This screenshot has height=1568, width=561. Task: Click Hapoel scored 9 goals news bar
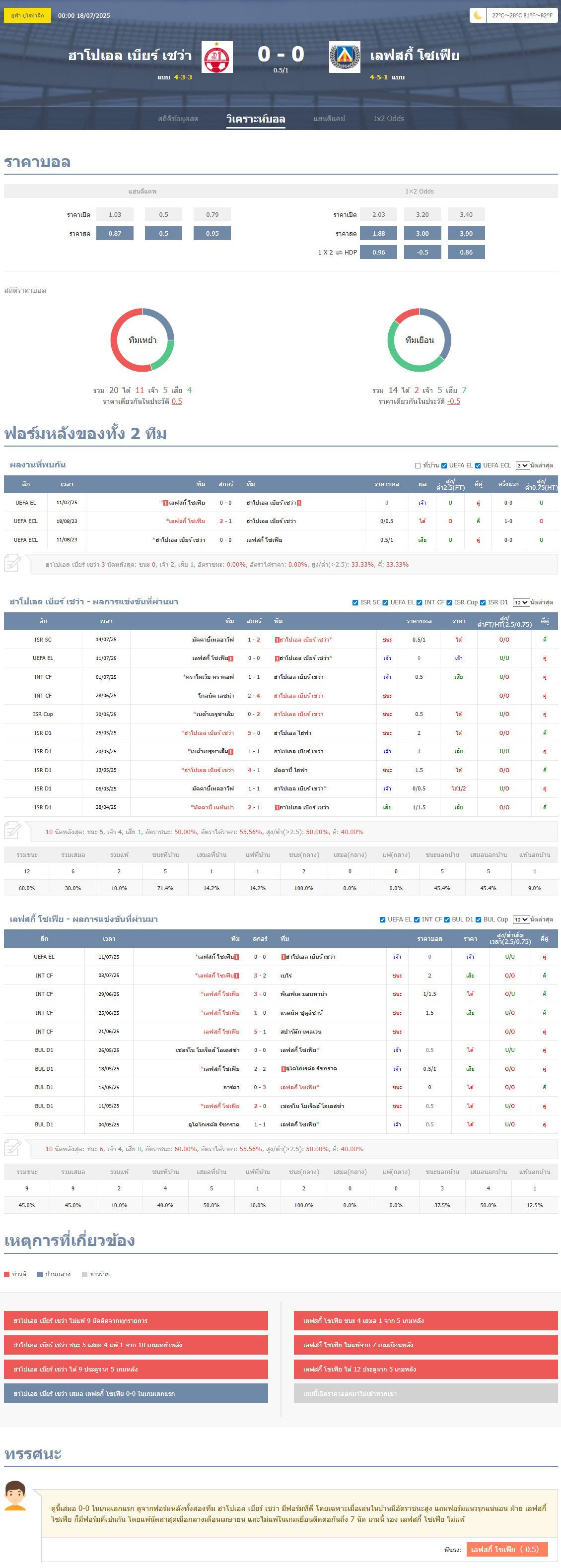click(x=136, y=1369)
